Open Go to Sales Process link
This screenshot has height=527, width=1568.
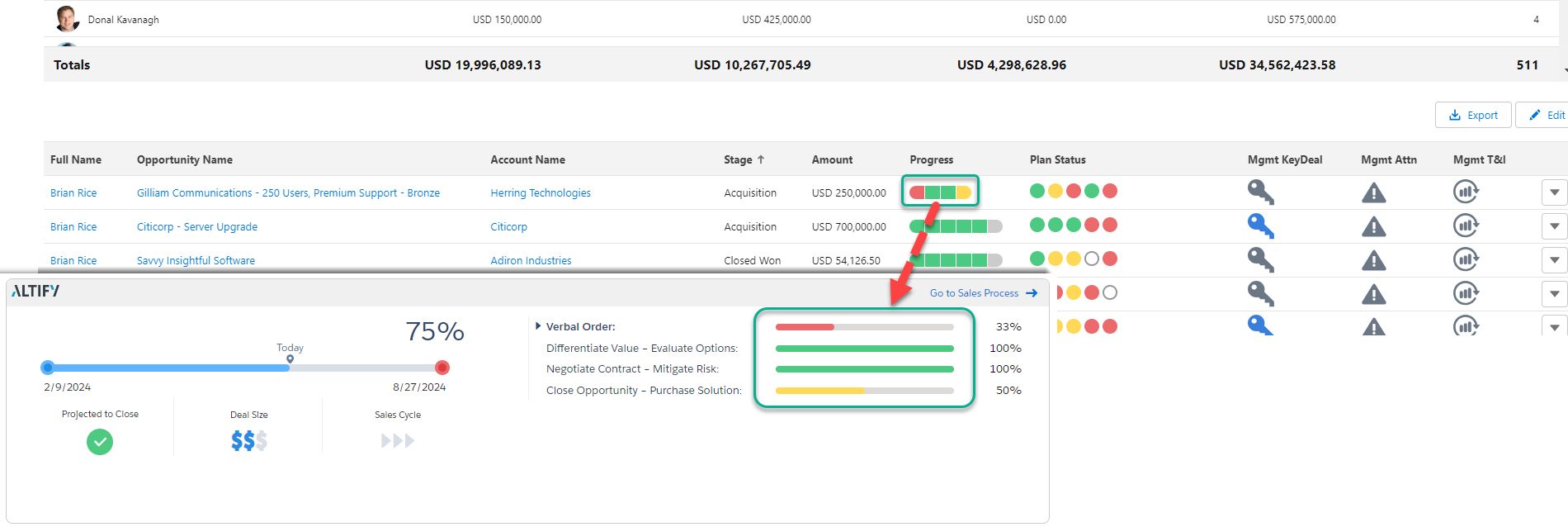[982, 293]
